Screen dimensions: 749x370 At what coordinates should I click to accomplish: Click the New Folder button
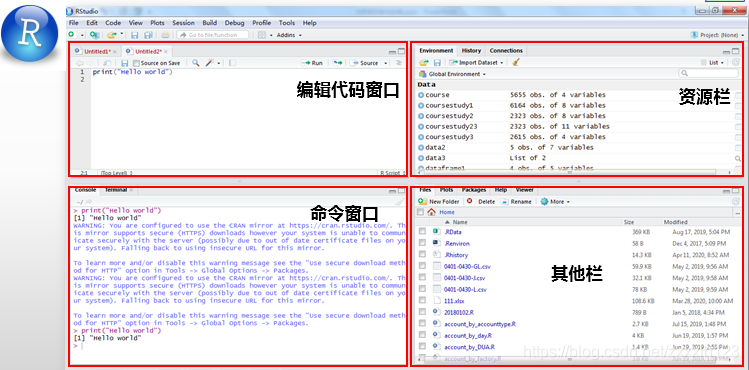439,201
